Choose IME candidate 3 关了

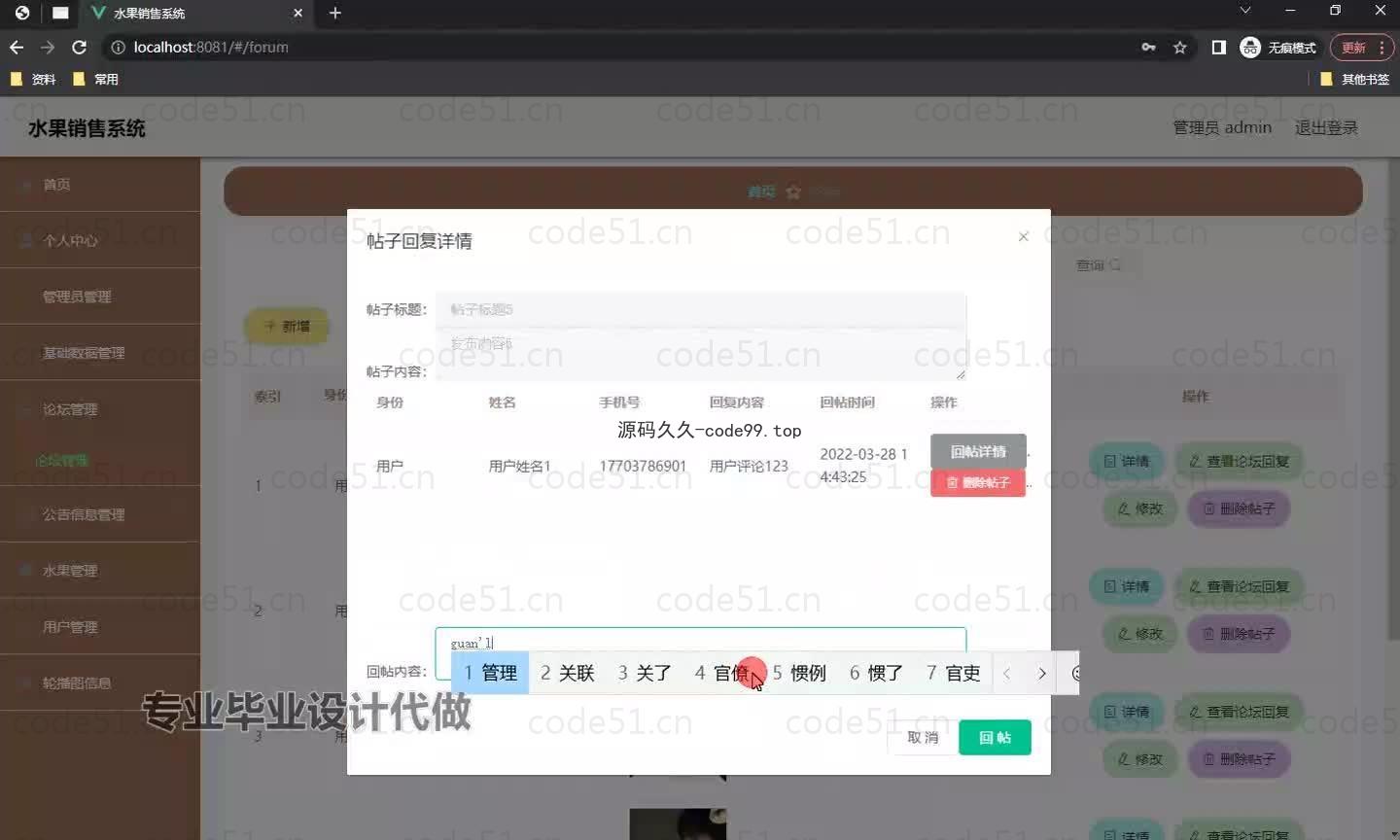(x=645, y=673)
